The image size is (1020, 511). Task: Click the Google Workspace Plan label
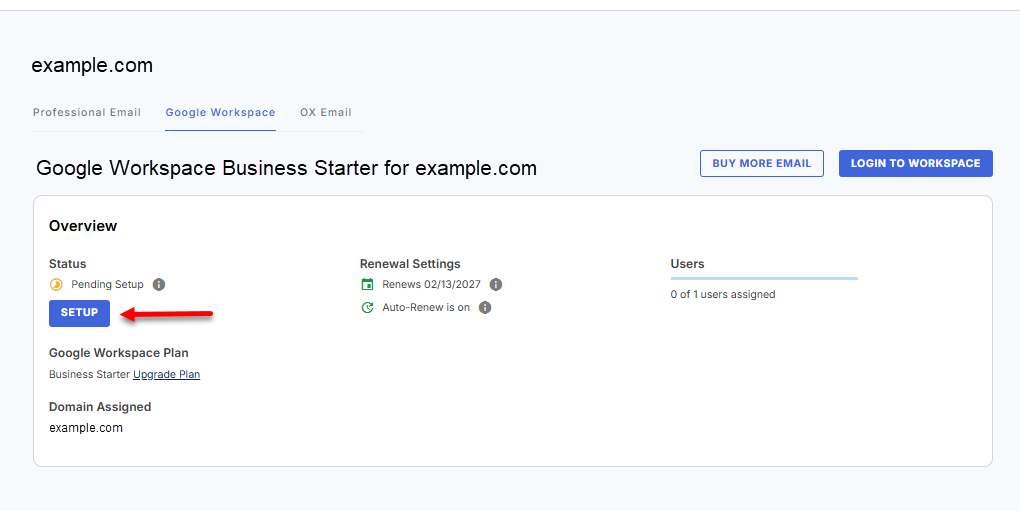(x=118, y=353)
